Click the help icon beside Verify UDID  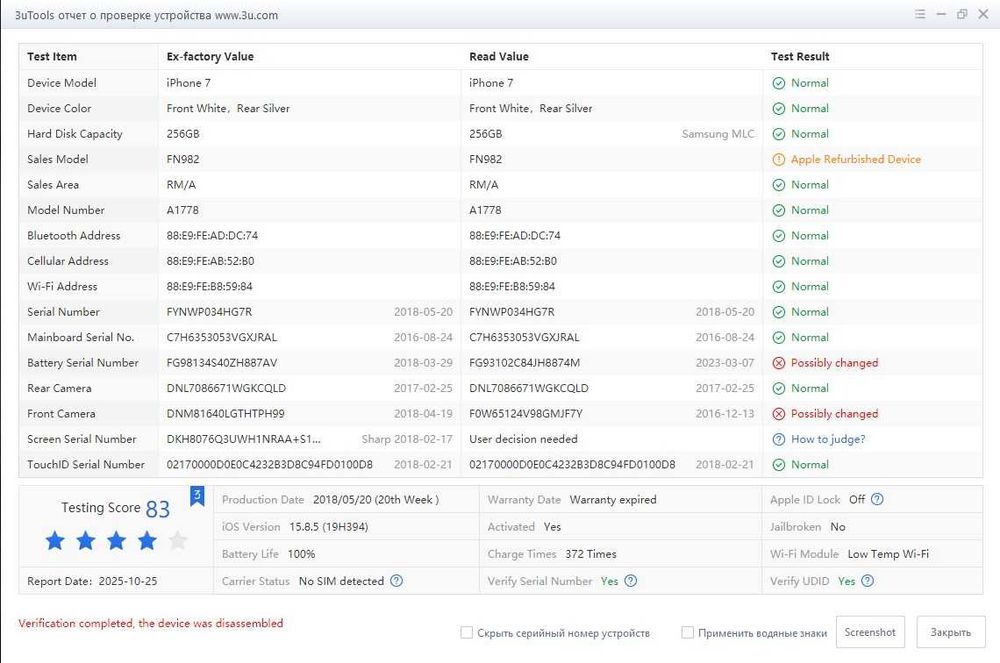pos(867,581)
